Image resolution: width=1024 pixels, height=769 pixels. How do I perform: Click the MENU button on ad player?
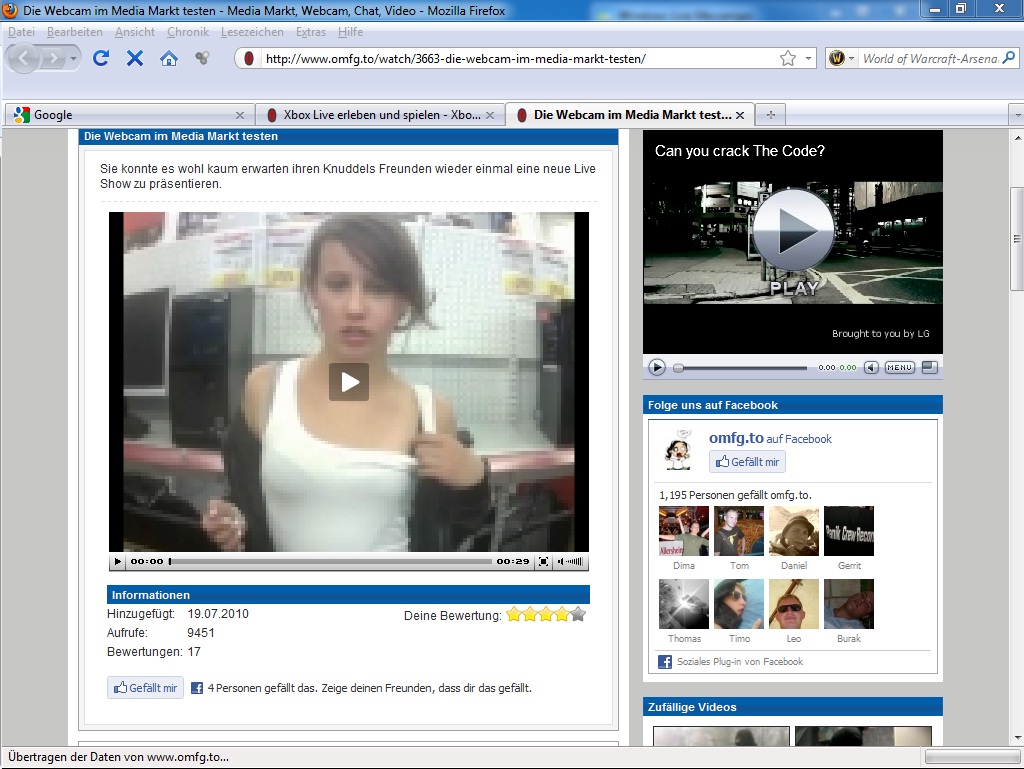point(899,368)
